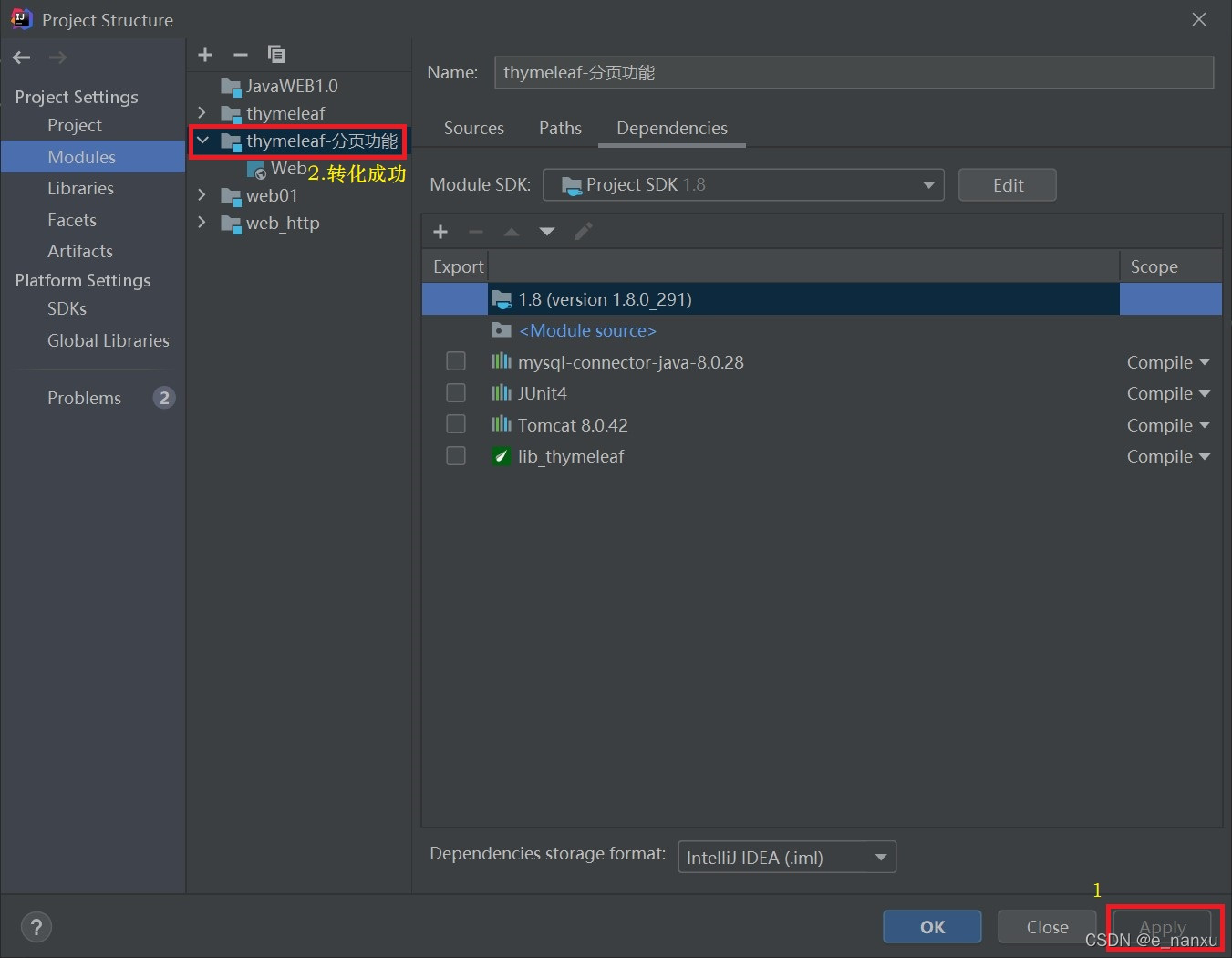
Task: Toggle export checkbox for Tomcat 8.0.42
Action: (456, 424)
